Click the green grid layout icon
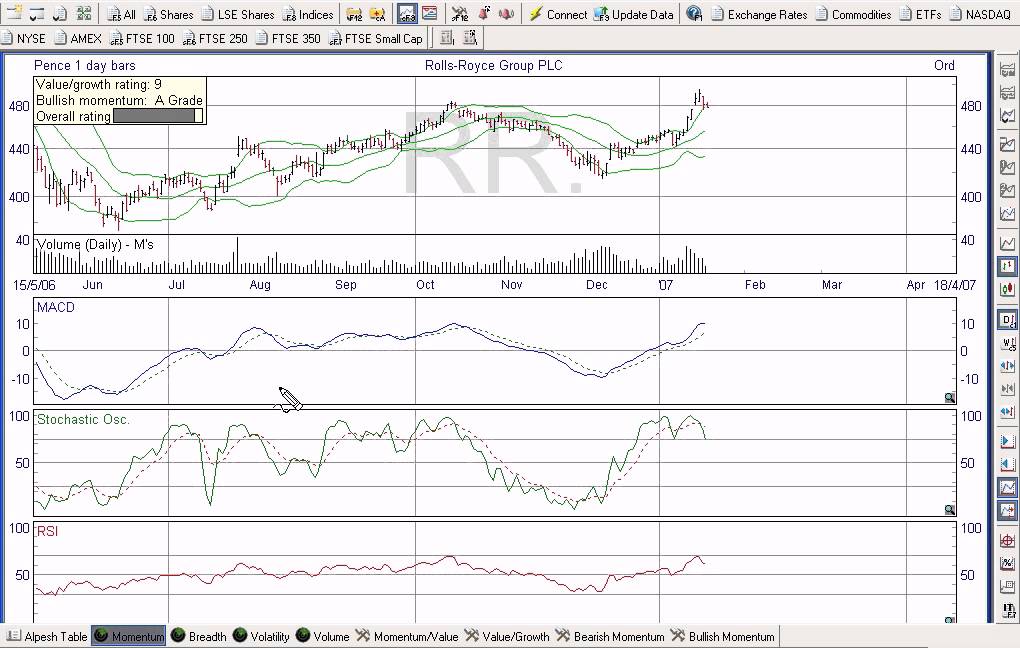The height and width of the screenshot is (648, 1020). click(x=83, y=14)
